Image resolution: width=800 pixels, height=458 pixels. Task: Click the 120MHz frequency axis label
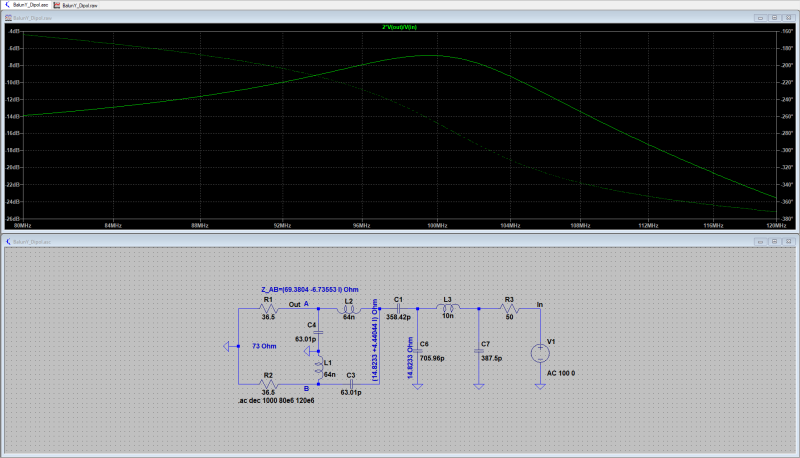(777, 225)
